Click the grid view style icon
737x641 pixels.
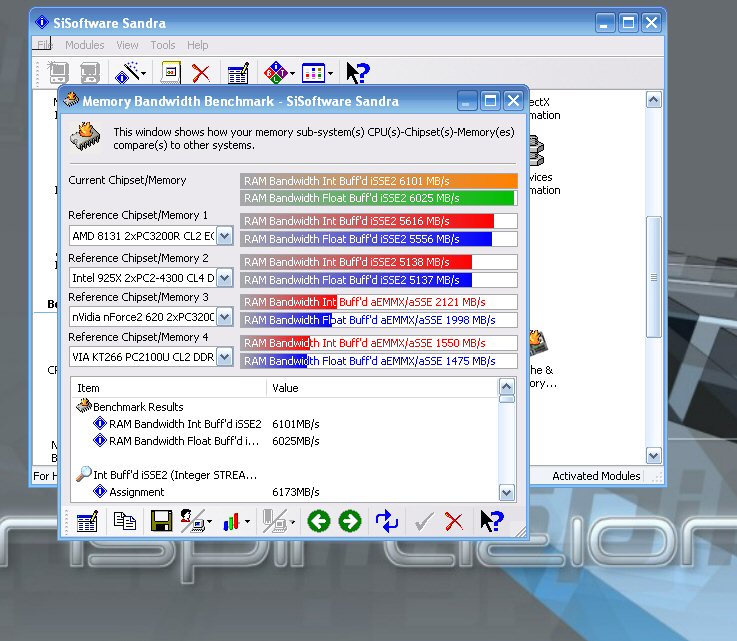(314, 73)
